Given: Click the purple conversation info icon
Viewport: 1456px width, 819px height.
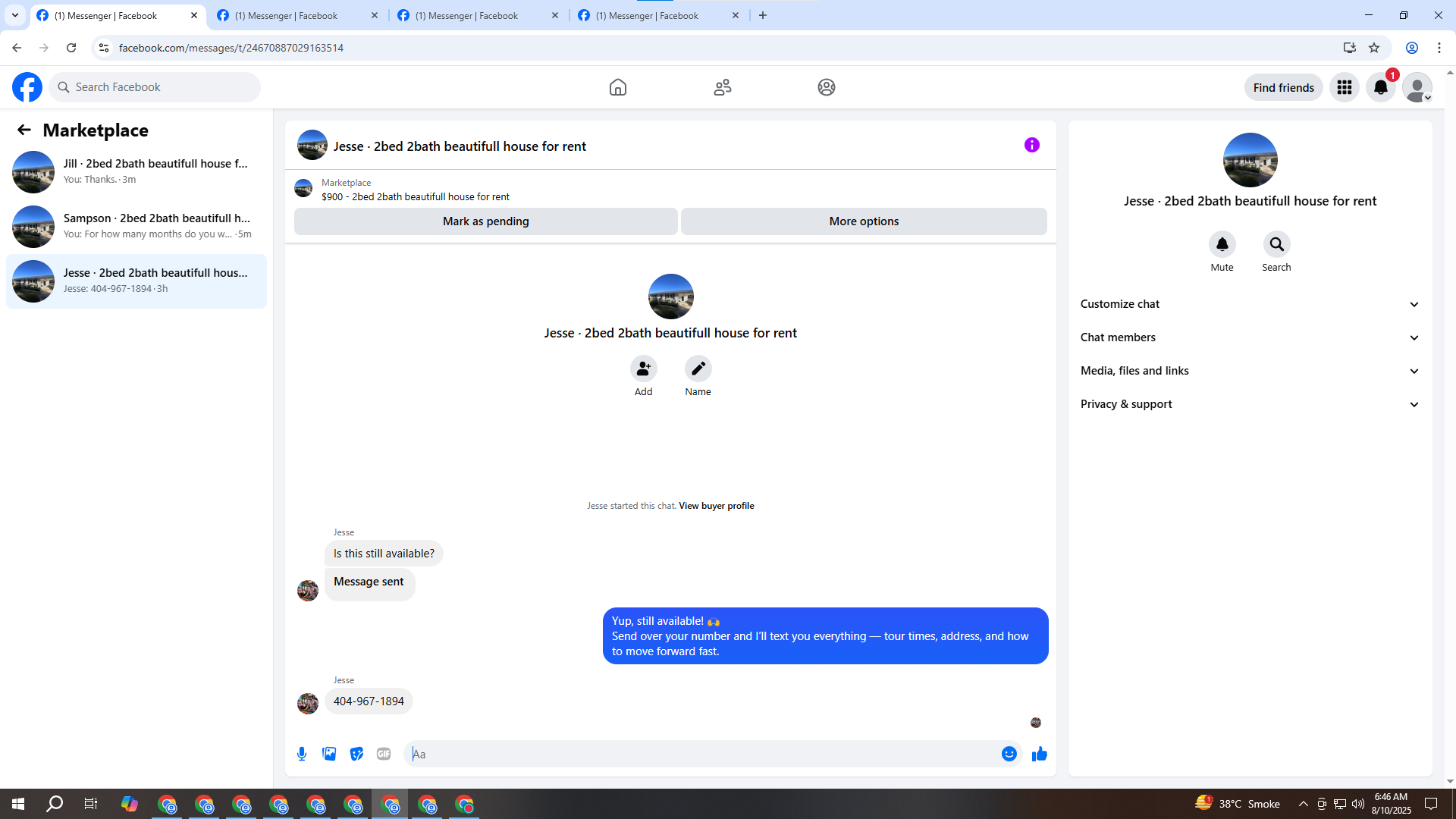Looking at the screenshot, I should click(x=1031, y=145).
